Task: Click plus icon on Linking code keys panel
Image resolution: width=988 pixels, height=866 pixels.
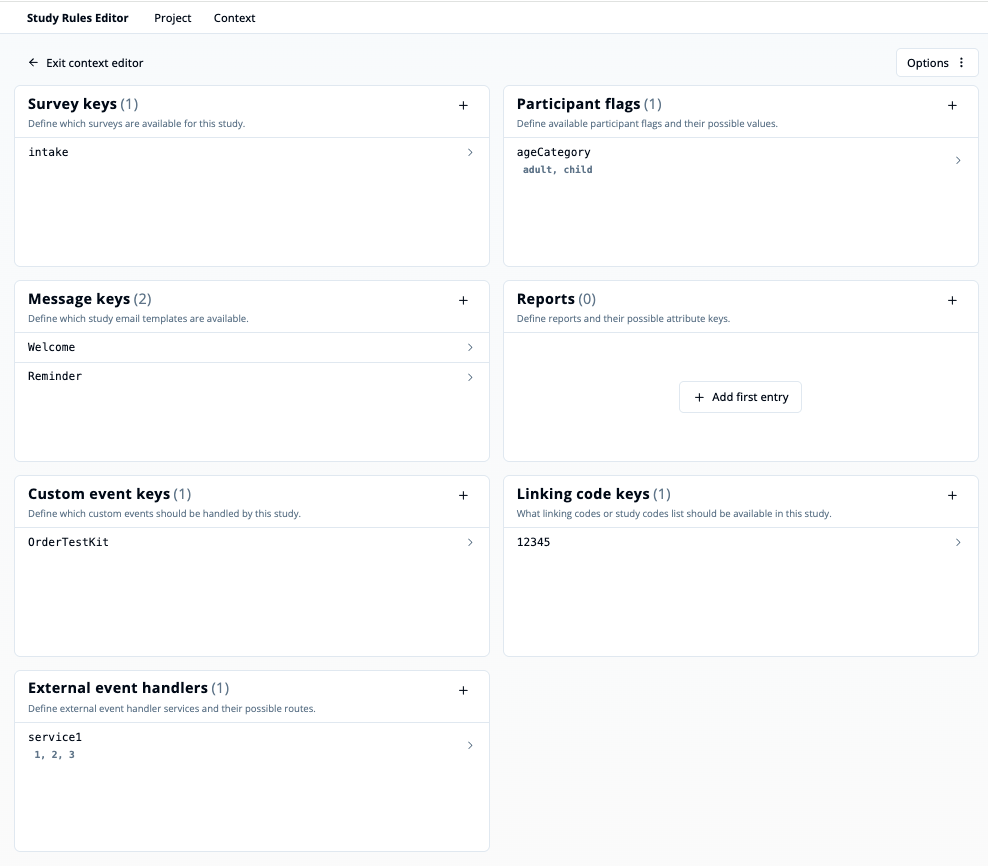Action: (952, 494)
